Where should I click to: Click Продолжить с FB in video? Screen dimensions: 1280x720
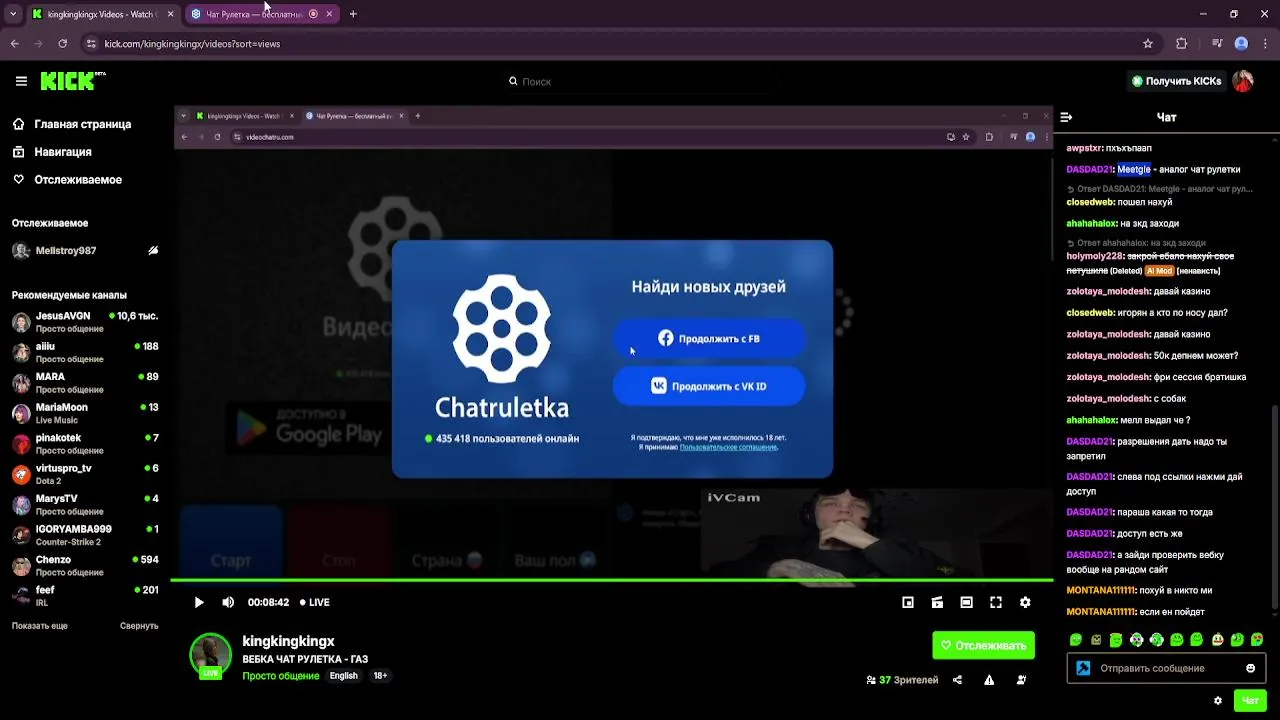tap(709, 339)
